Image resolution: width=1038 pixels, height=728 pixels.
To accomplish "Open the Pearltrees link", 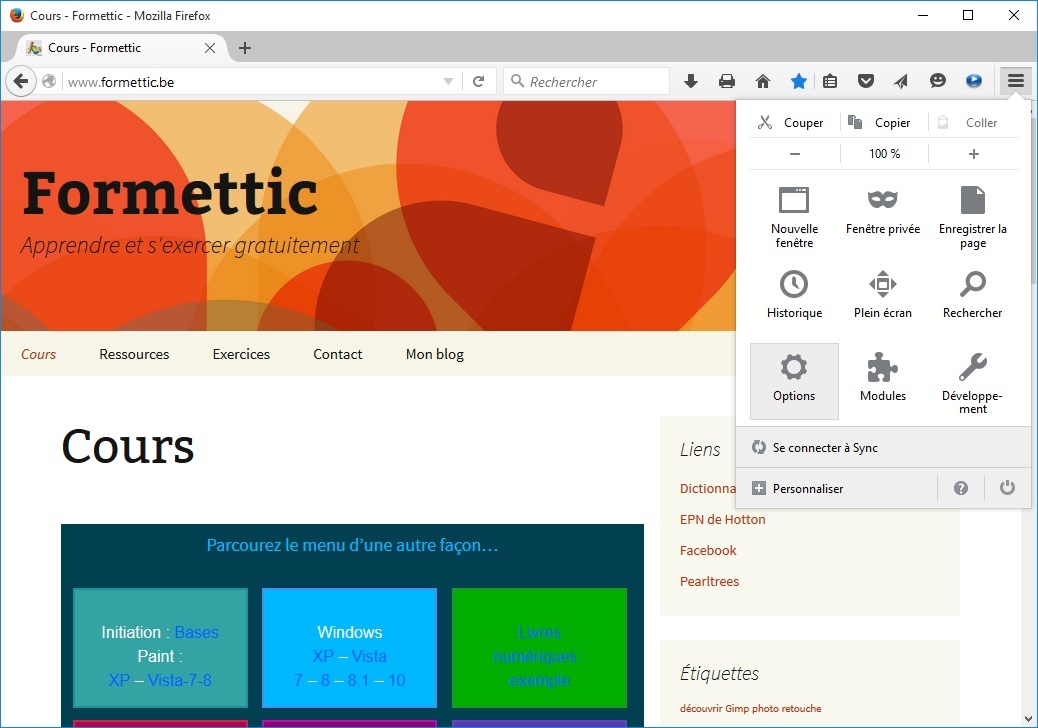I will pos(709,581).
